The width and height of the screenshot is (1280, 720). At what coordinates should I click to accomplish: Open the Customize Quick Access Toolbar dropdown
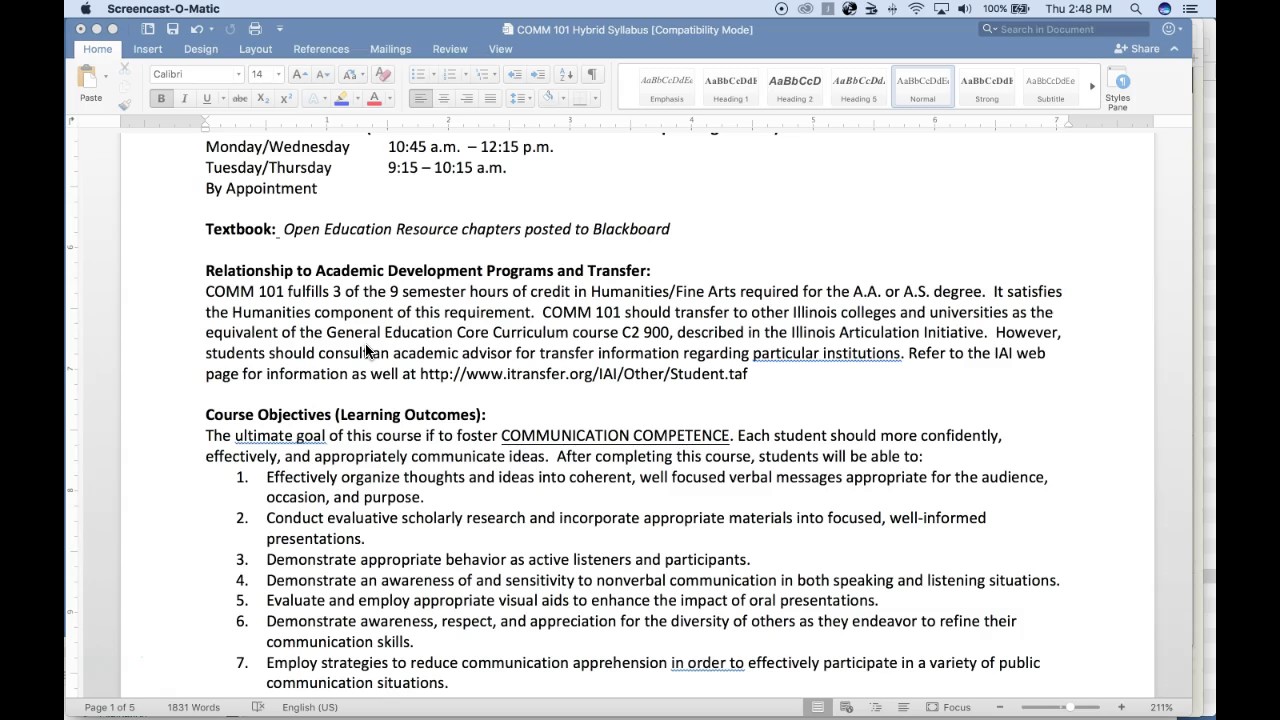point(280,29)
